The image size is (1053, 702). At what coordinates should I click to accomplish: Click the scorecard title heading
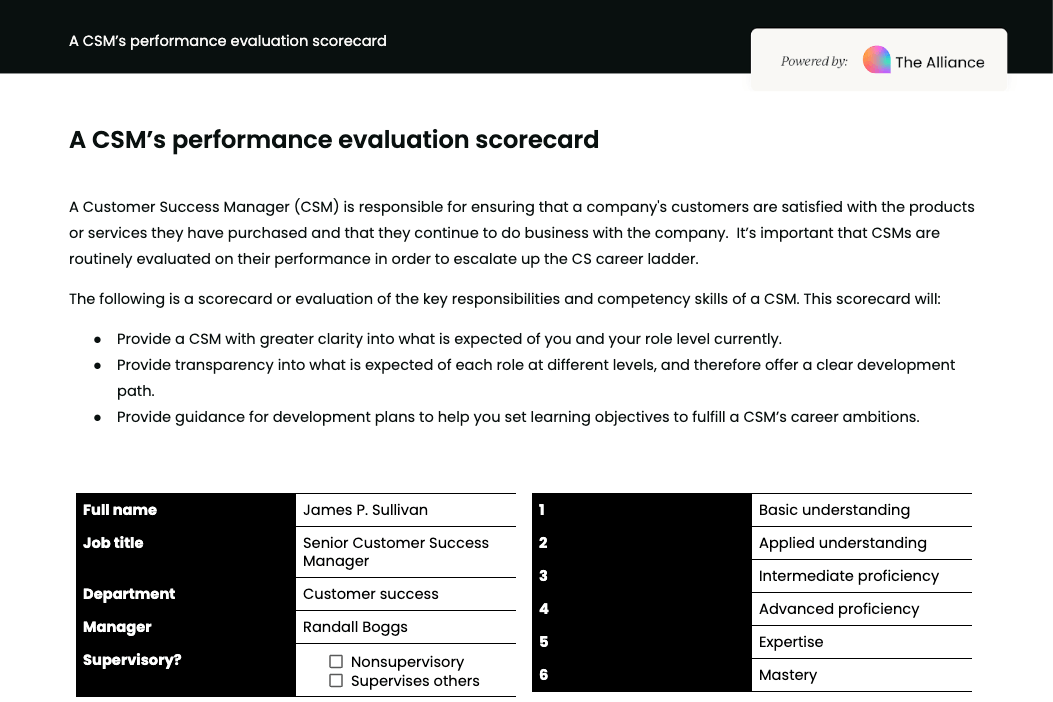(x=333, y=140)
